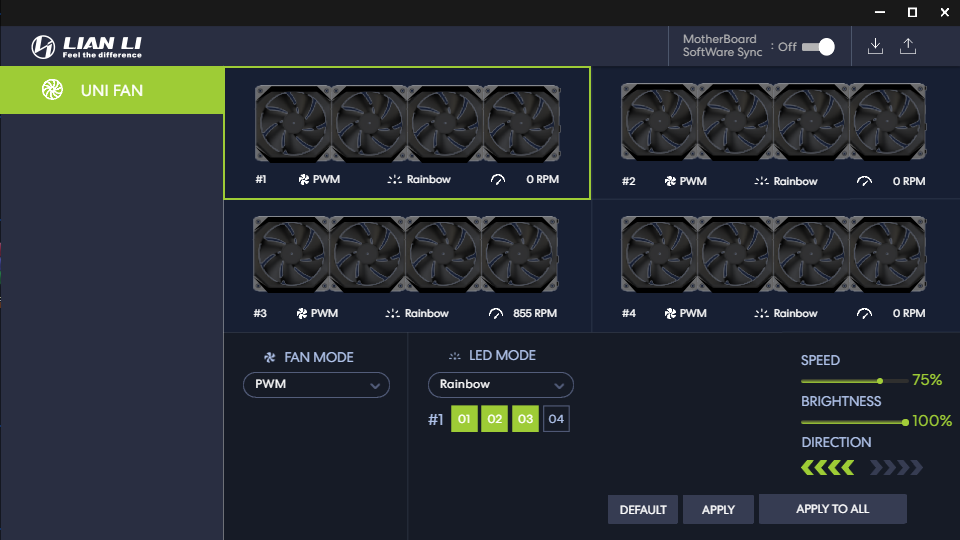Toggle MotherBoard SoftWare Sync switch
Viewport: 960px width, 540px height.
click(818, 47)
